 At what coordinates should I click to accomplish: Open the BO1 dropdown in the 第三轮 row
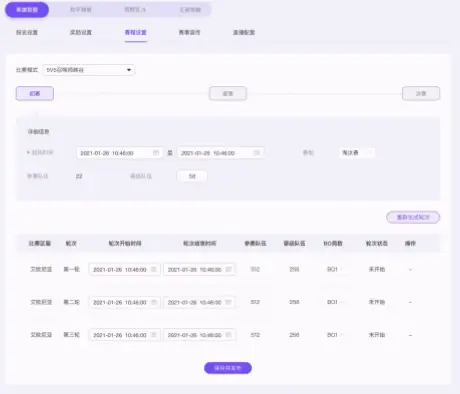coord(335,335)
